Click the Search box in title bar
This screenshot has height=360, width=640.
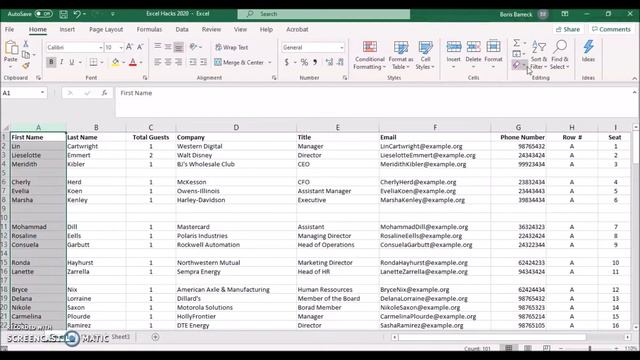pos(324,14)
